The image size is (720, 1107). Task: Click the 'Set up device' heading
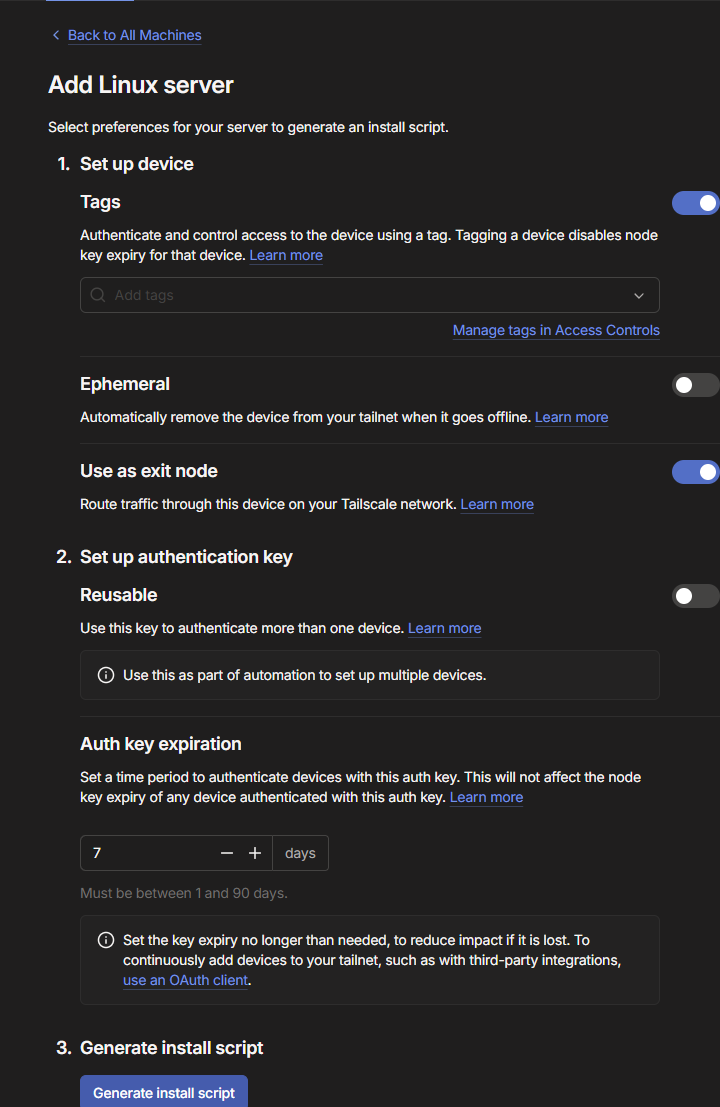(137, 164)
